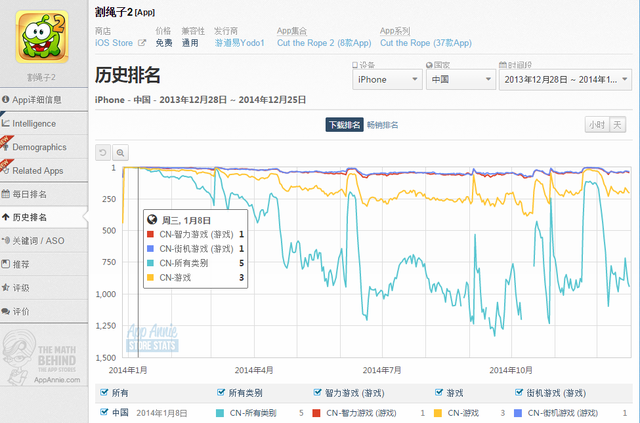Open the Cut the Rope 2 (8款App) collection link
The height and width of the screenshot is (423, 640).
[x=324, y=43]
